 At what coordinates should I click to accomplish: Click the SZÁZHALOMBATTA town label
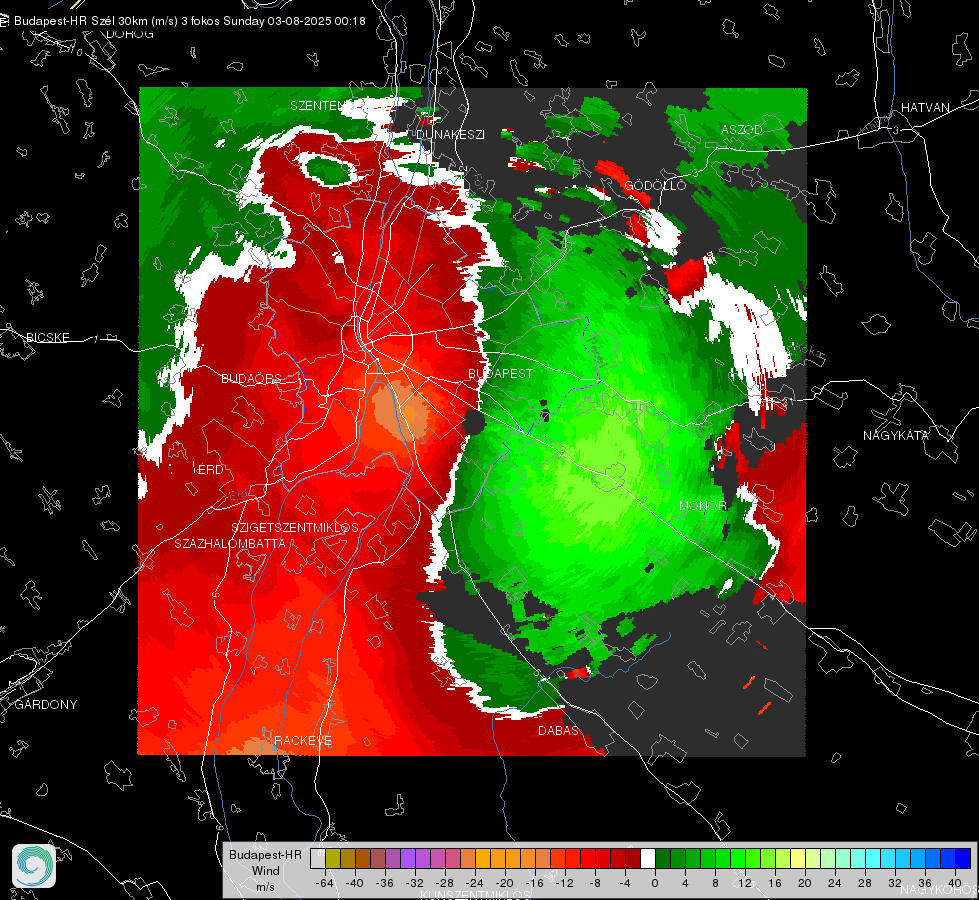pos(230,543)
